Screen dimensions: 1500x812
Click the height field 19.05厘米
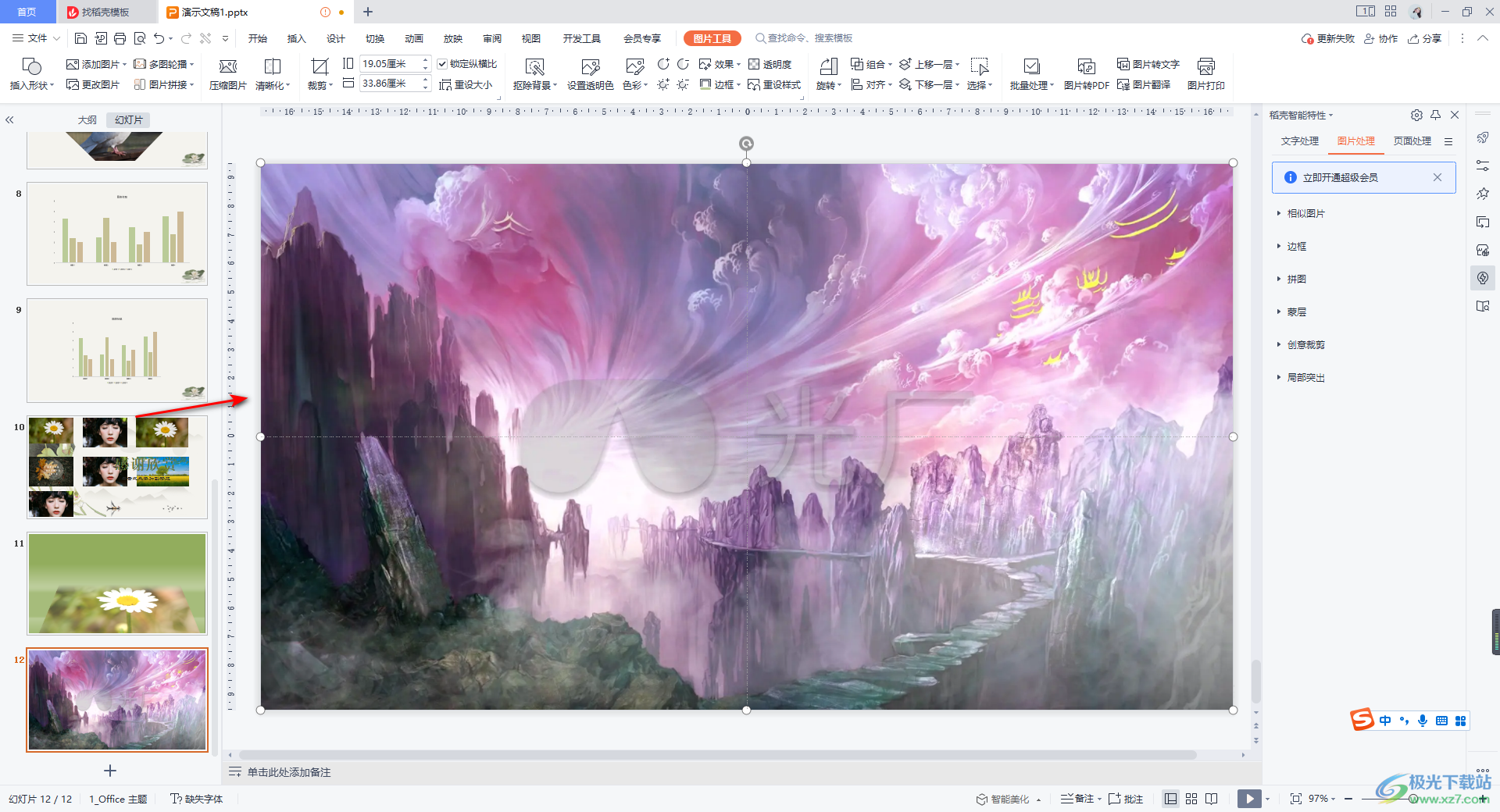pyautogui.click(x=391, y=64)
